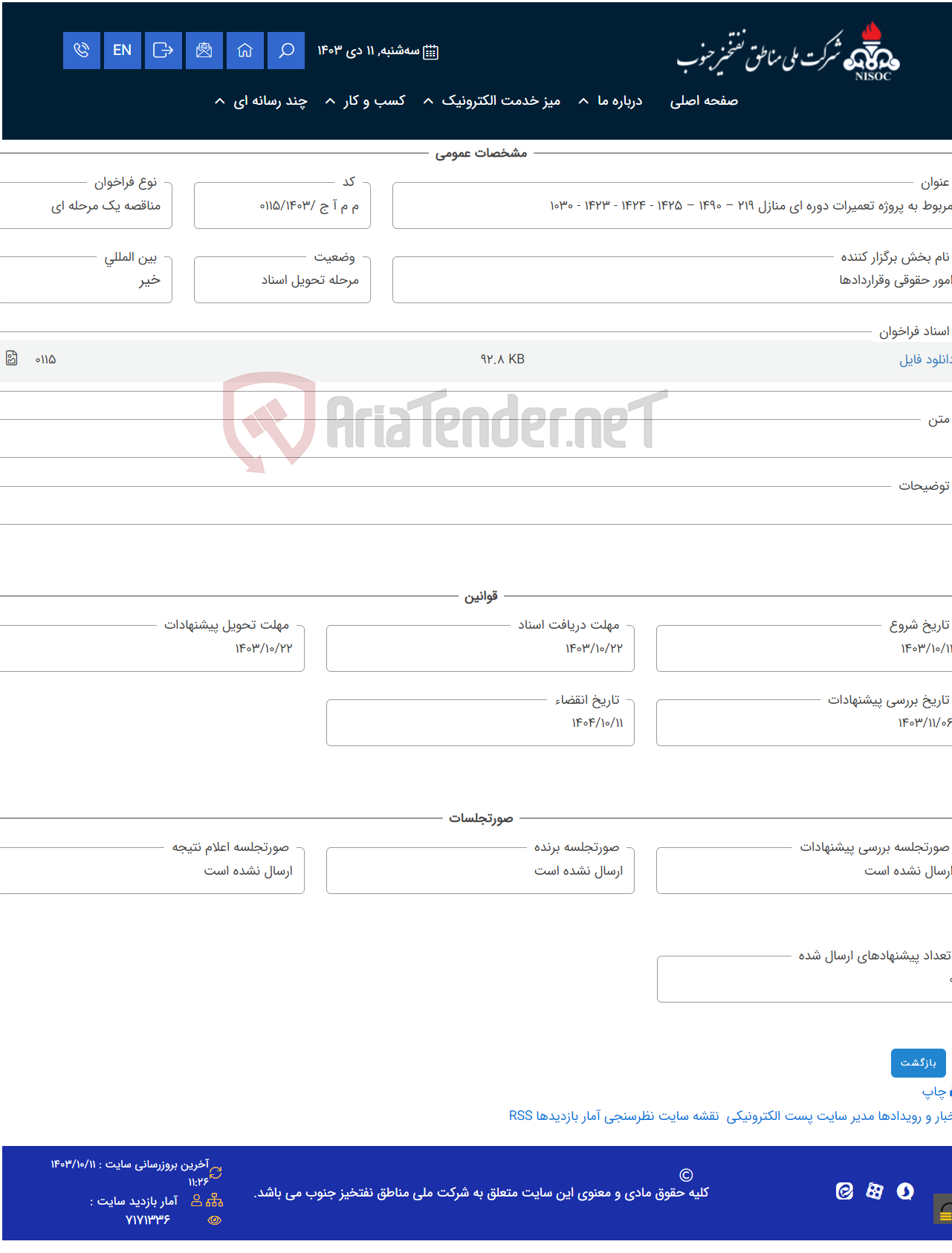Click بین المللی value خیر

(149, 280)
